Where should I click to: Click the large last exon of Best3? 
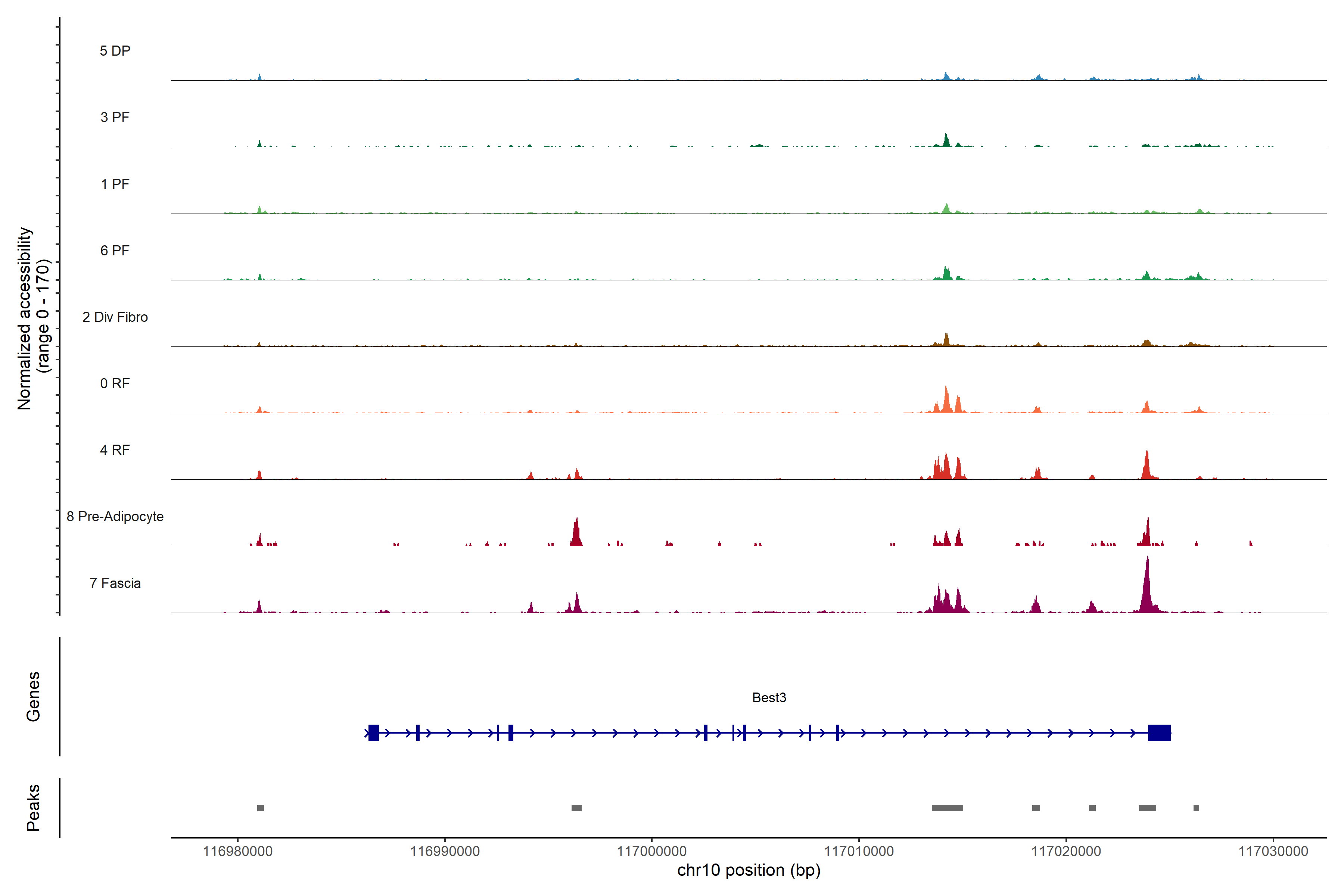(1159, 732)
